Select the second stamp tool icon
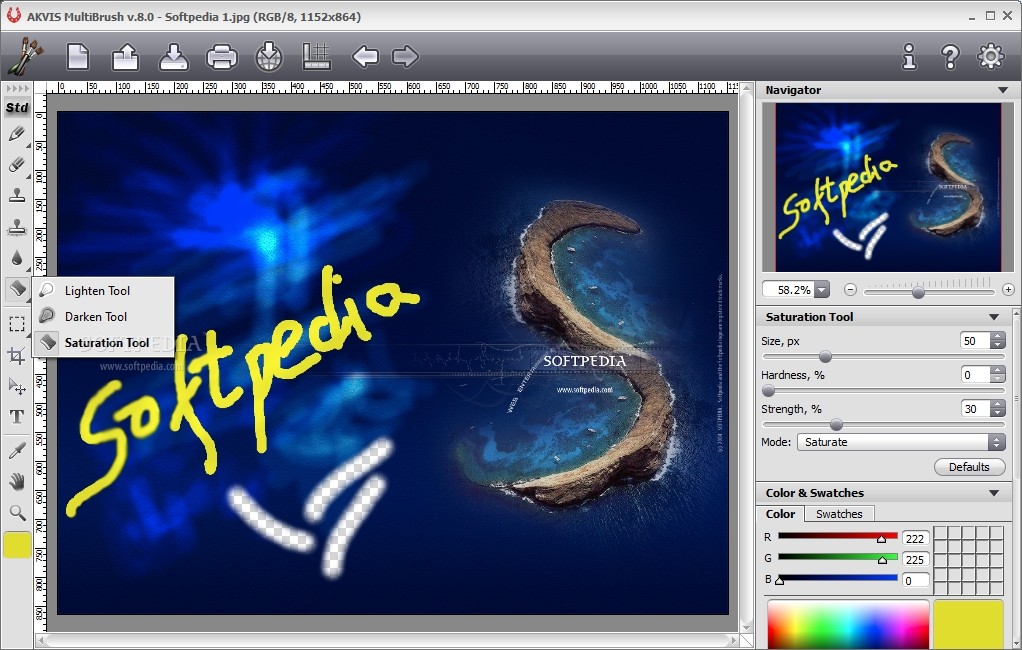This screenshot has height=650, width=1022. [x=16, y=226]
